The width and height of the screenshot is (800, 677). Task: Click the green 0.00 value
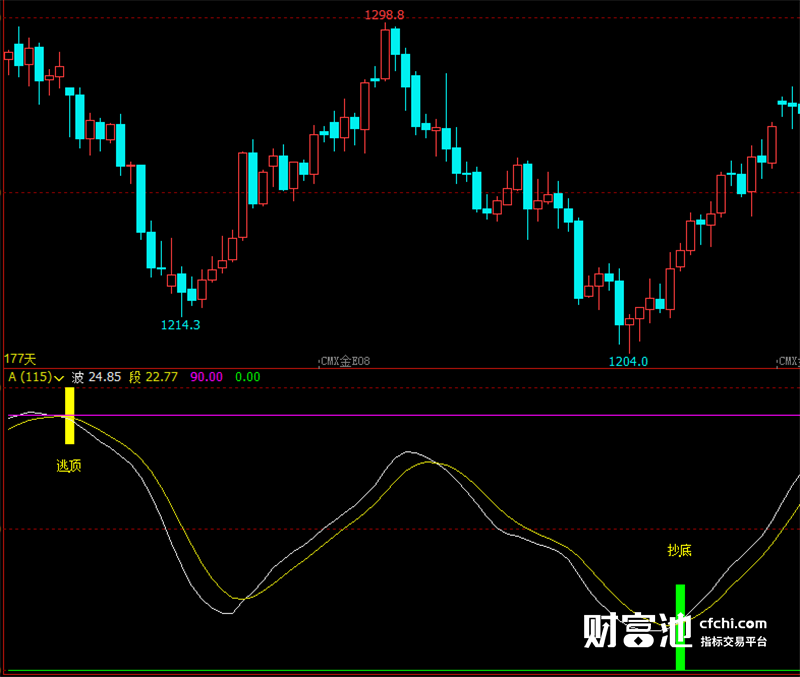pyautogui.click(x=248, y=377)
